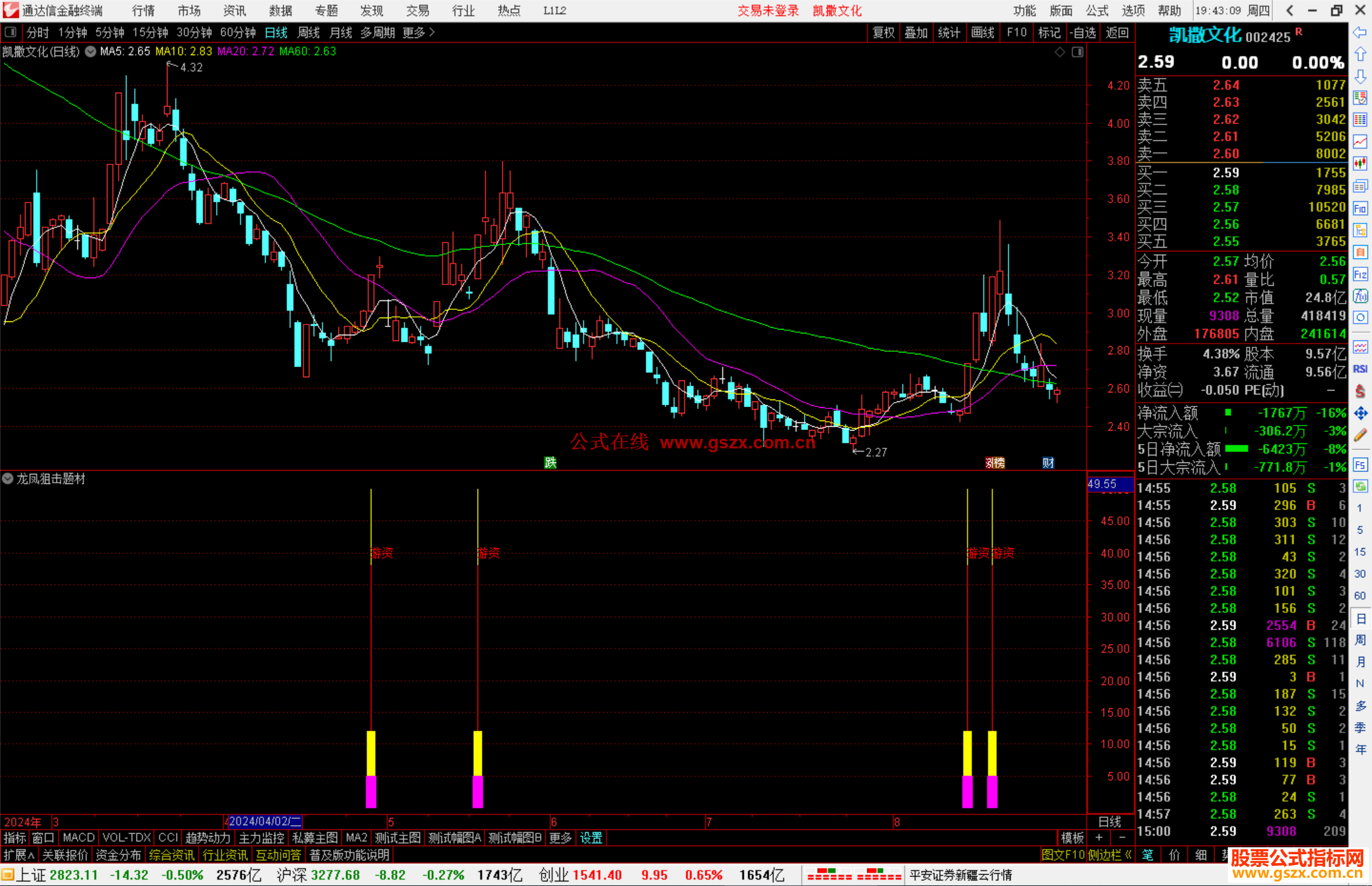Toggle the panel icon left of 分时

[x=11, y=32]
